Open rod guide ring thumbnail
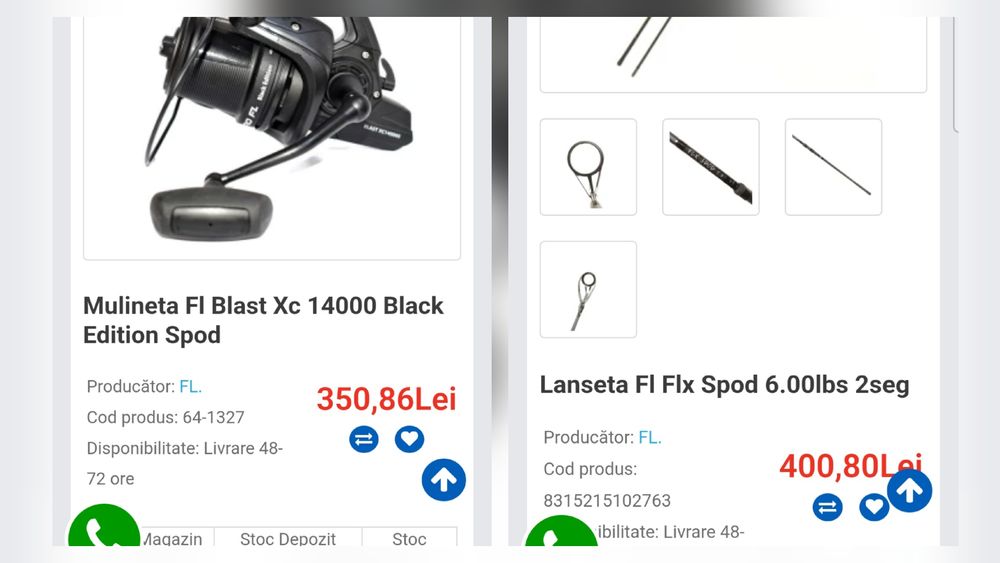This screenshot has height=563, width=1000. (588, 167)
